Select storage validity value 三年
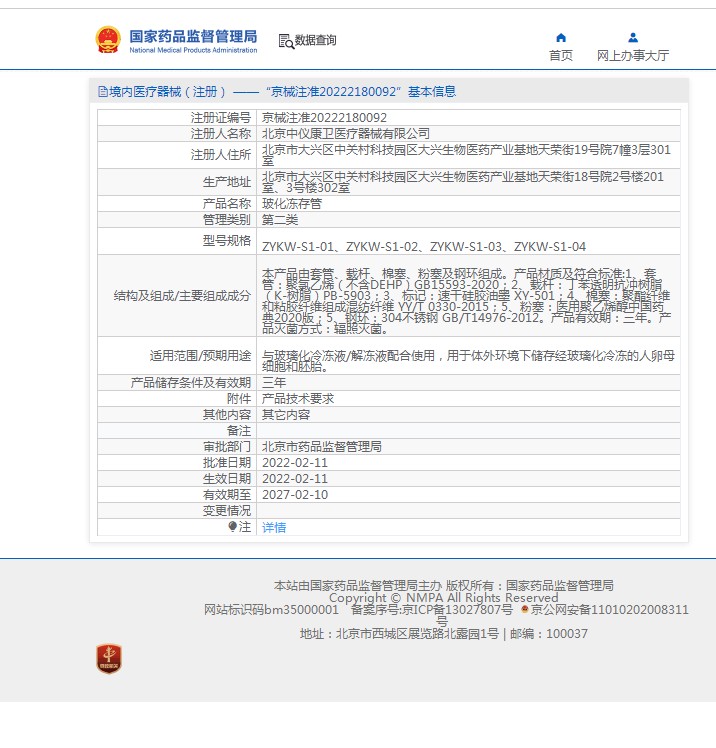716x748 pixels. pyautogui.click(x=274, y=383)
